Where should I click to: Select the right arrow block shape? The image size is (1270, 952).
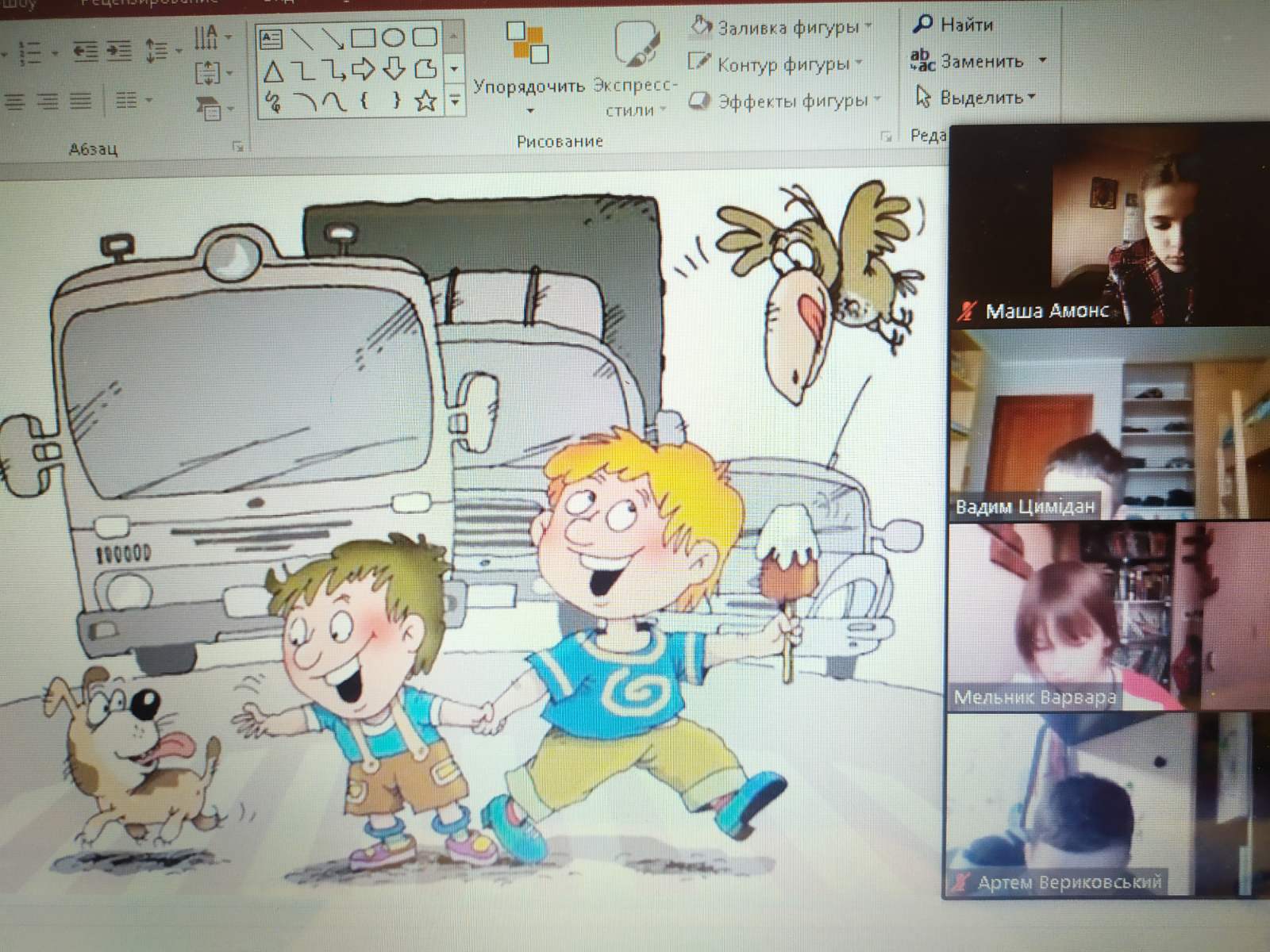(x=363, y=70)
